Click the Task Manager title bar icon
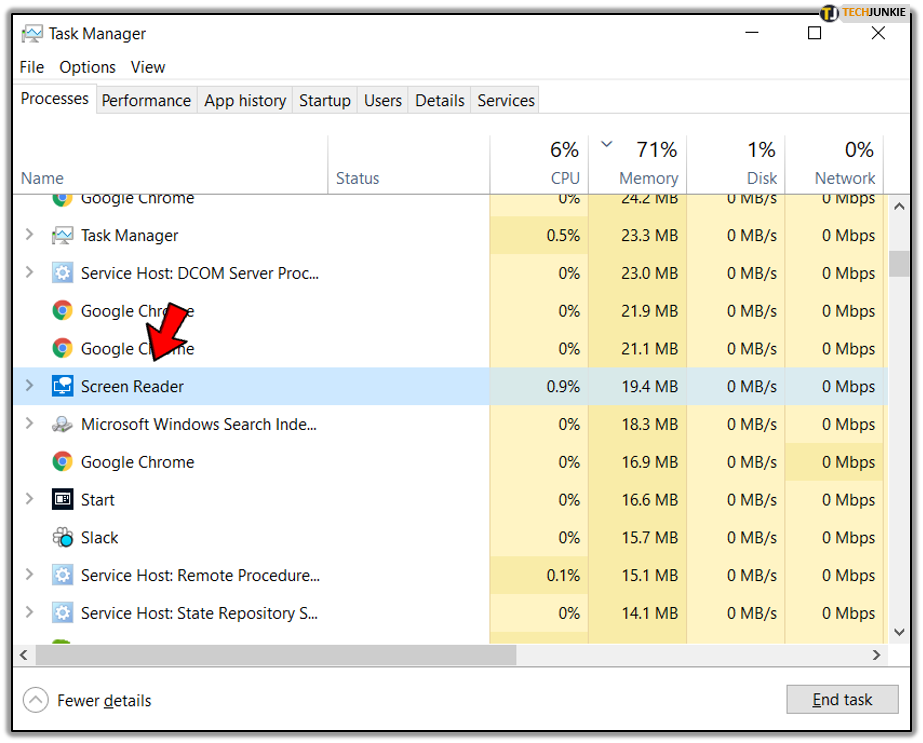The height and width of the screenshot is (743, 923). coord(32,34)
